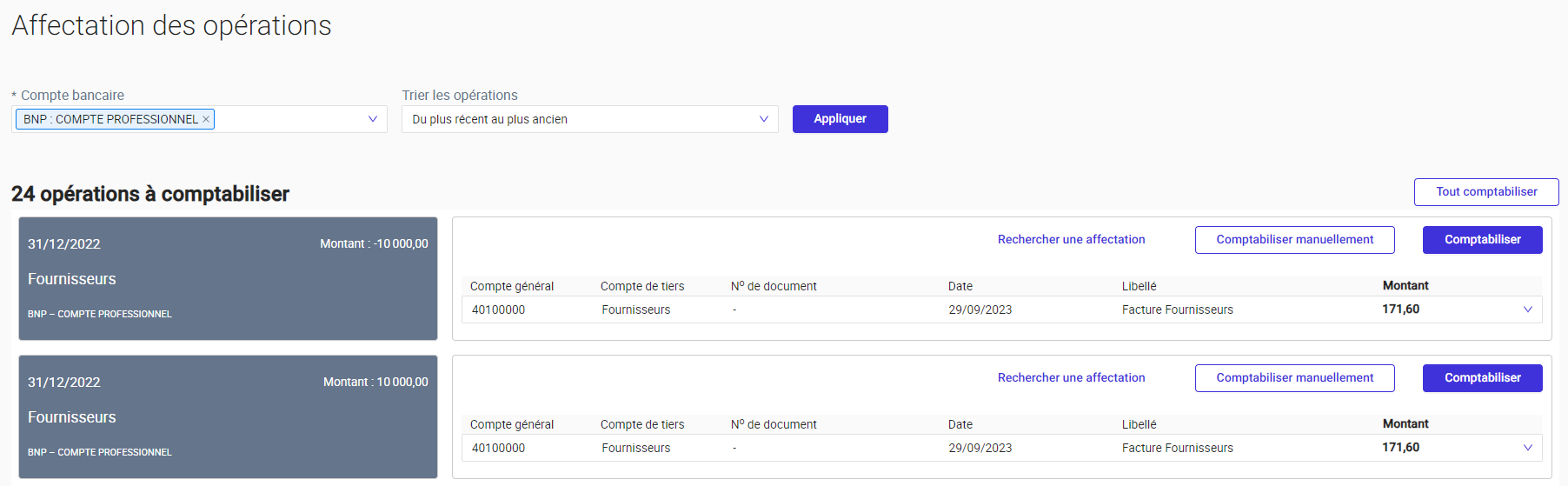Image resolution: width=1568 pixels, height=486 pixels.
Task: Click Comptabiliser manuellement for second operation
Action: click(x=1295, y=378)
